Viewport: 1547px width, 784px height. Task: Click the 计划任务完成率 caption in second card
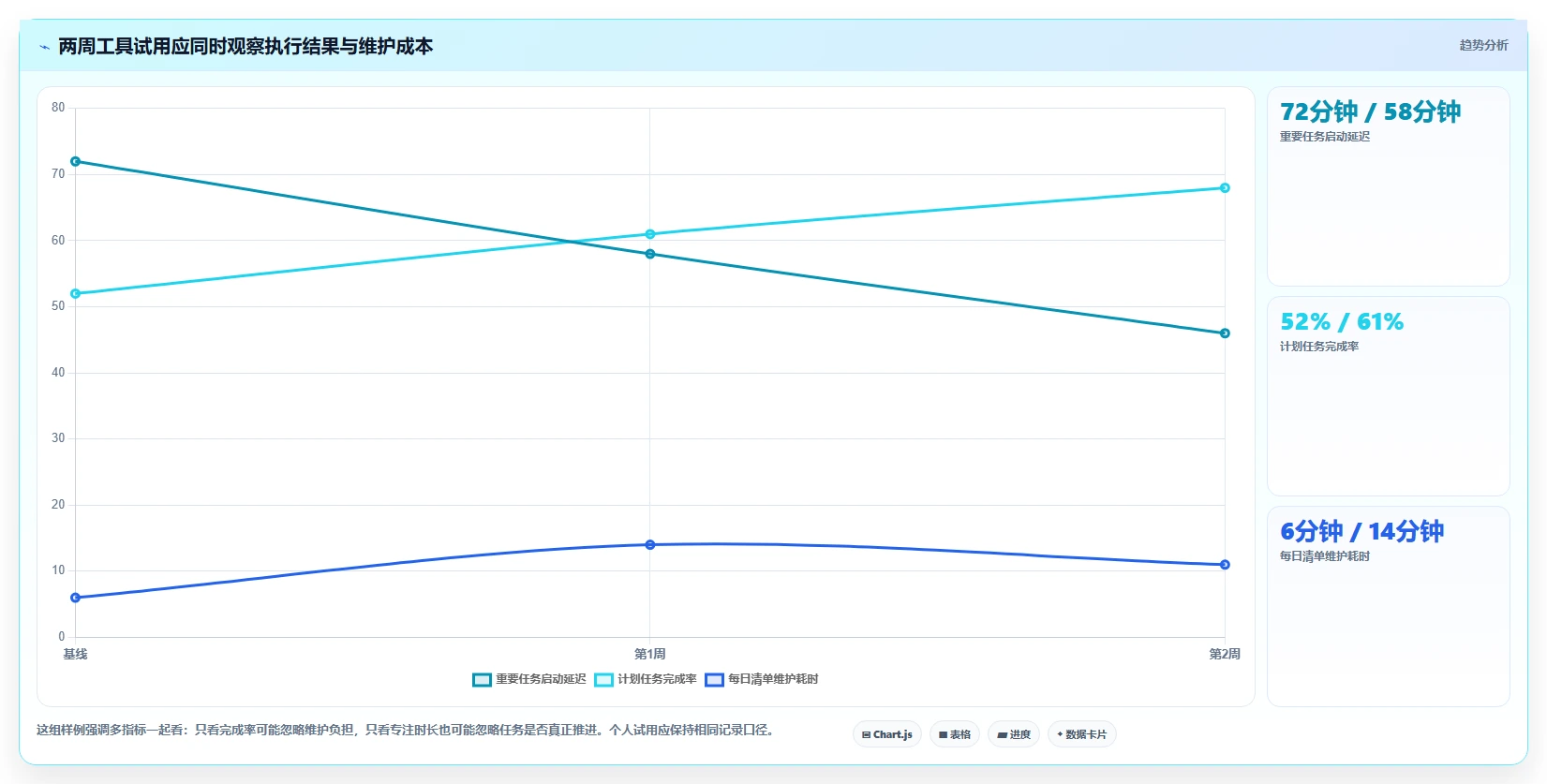[x=1319, y=347]
